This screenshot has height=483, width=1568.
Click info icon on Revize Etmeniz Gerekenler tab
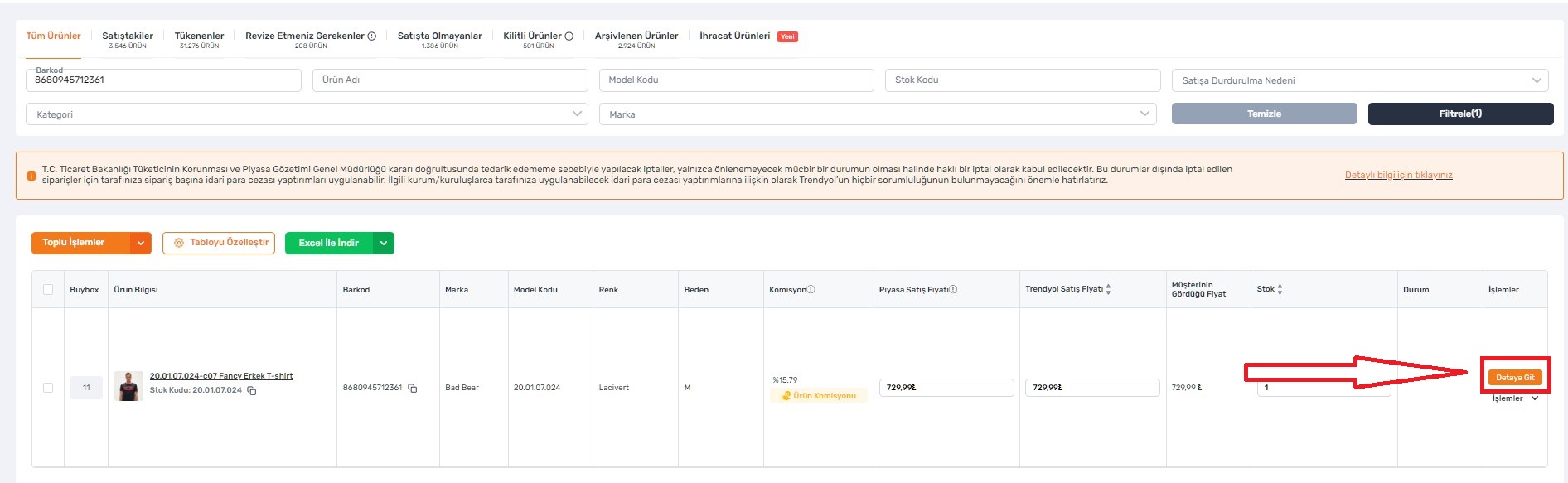tap(372, 36)
